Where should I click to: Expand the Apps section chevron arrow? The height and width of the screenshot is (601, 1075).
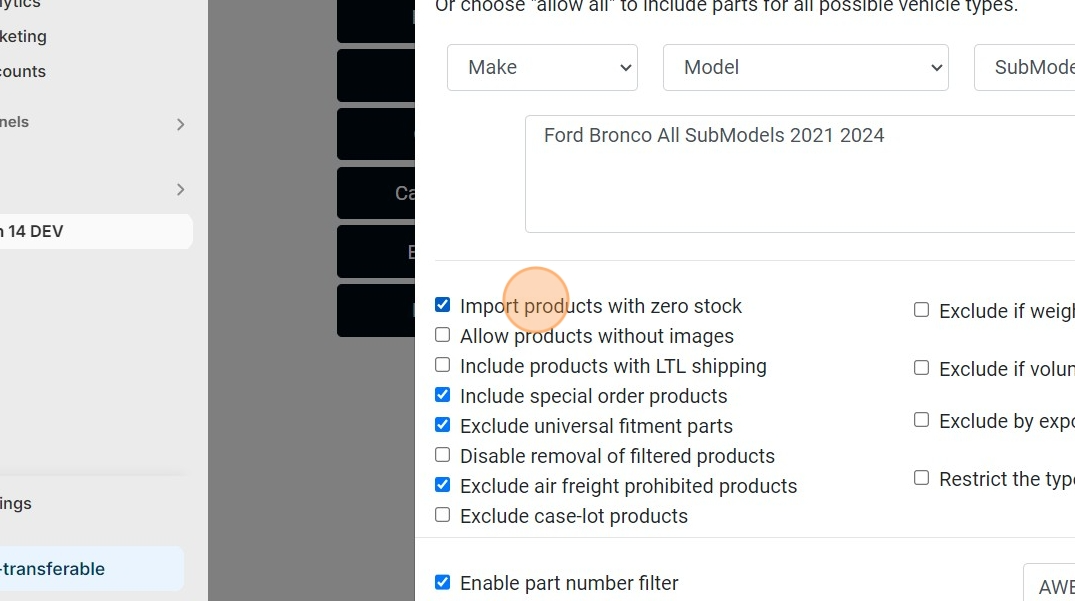180,189
